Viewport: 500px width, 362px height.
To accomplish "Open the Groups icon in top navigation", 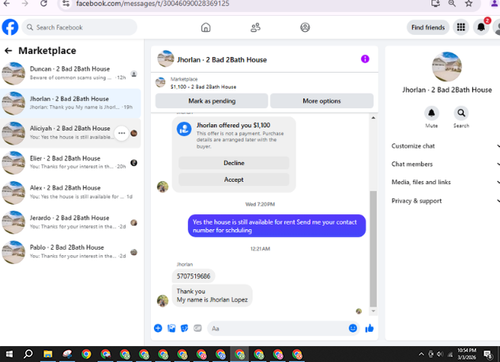I will point(305,27).
